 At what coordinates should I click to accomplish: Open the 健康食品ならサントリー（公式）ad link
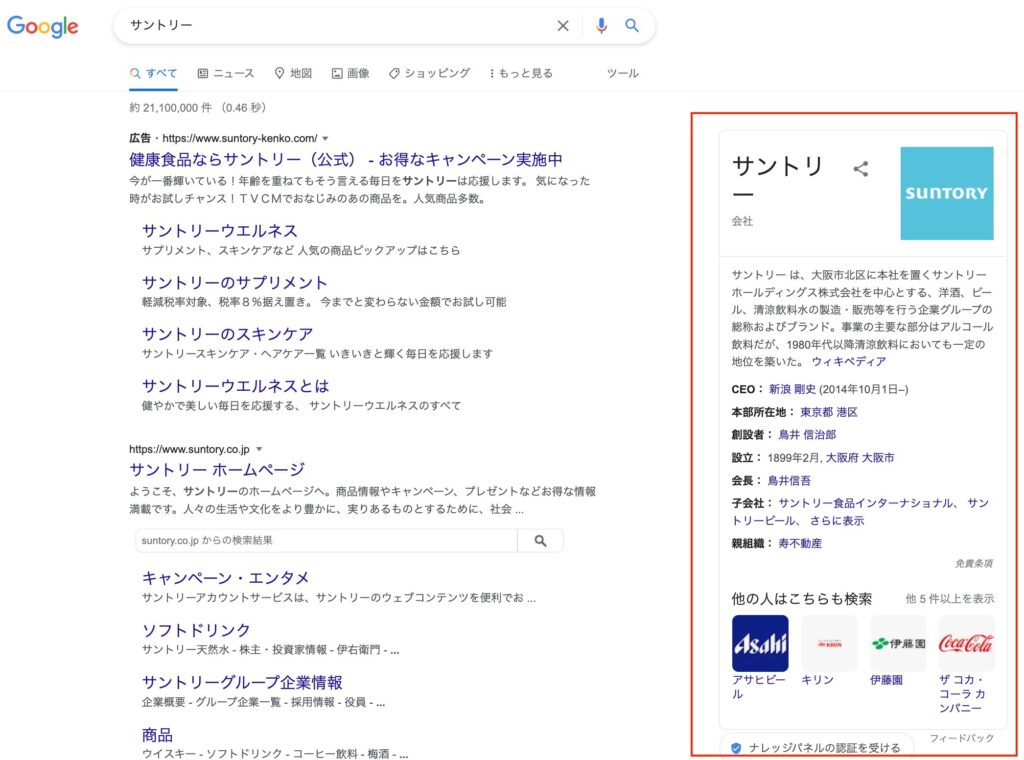(345, 159)
